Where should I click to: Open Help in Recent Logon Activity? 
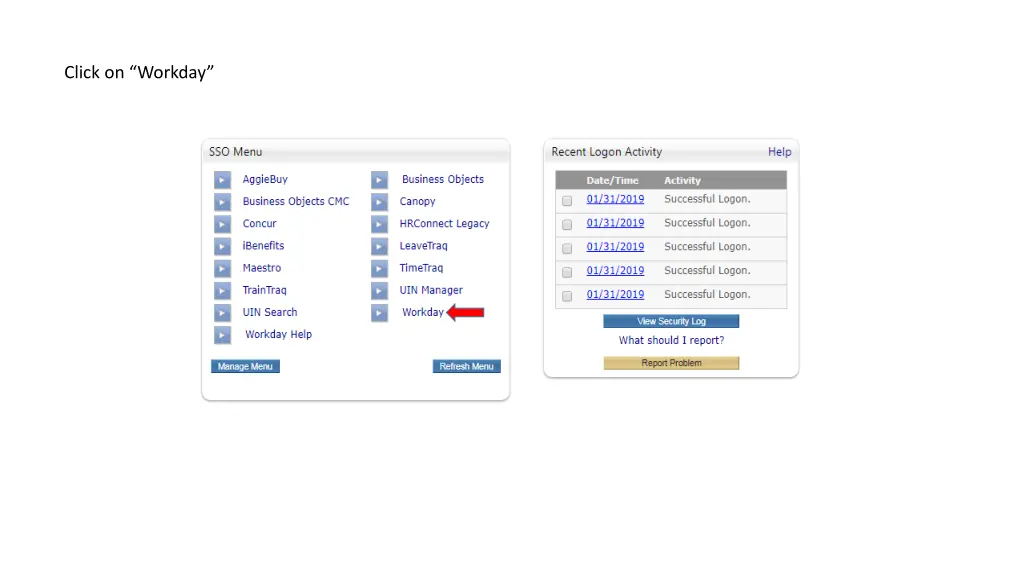[779, 152]
